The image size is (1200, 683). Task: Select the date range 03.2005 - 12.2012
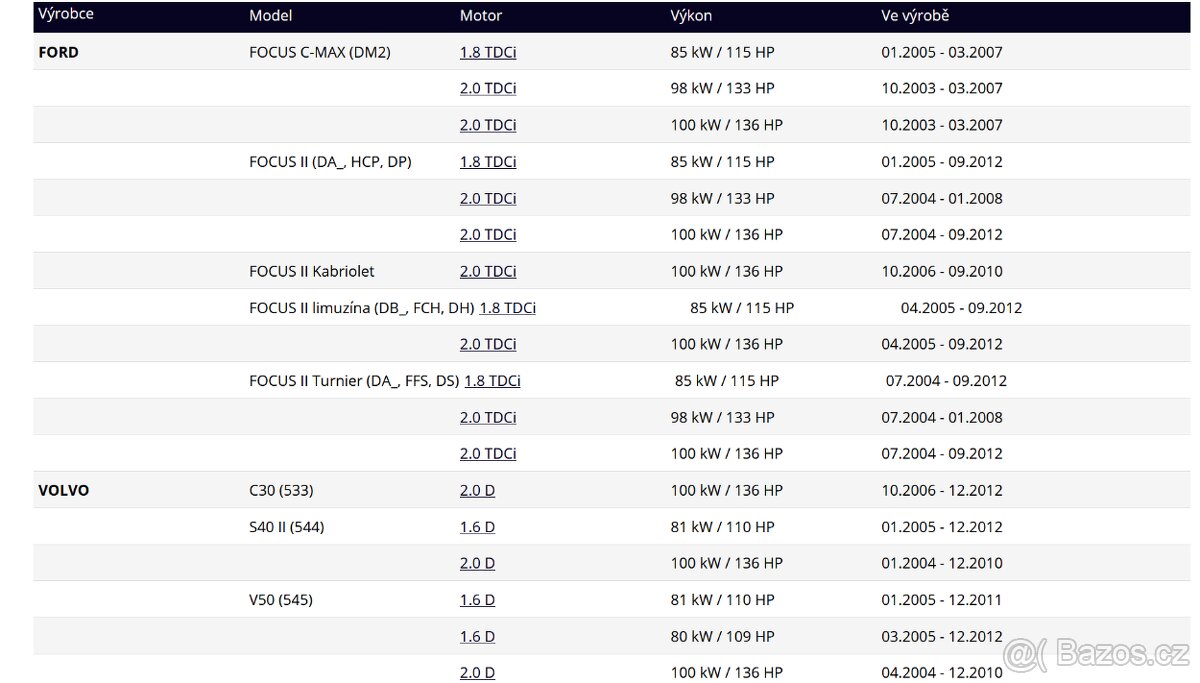tap(942, 636)
